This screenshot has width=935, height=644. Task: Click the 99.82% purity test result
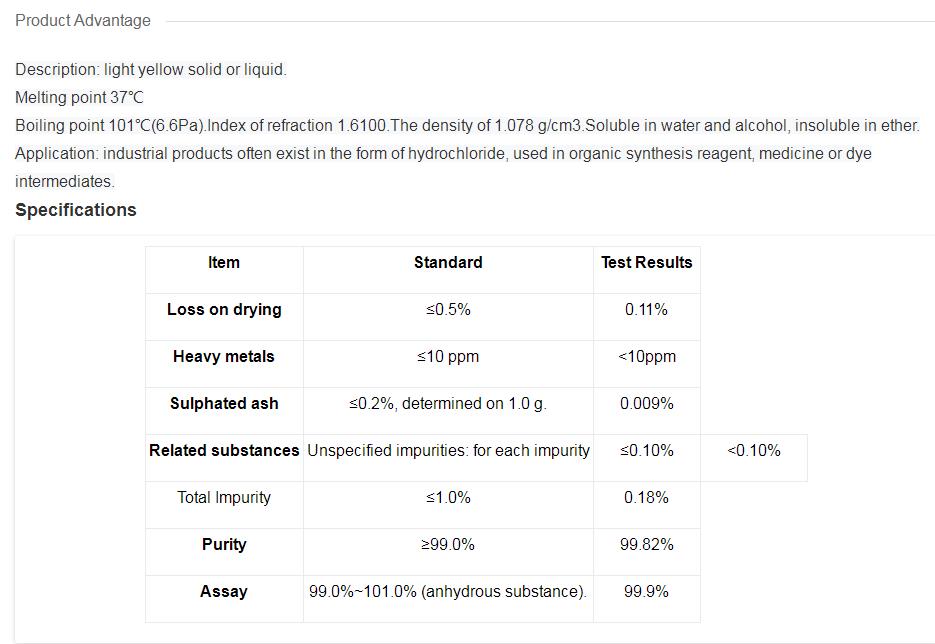[646, 545]
